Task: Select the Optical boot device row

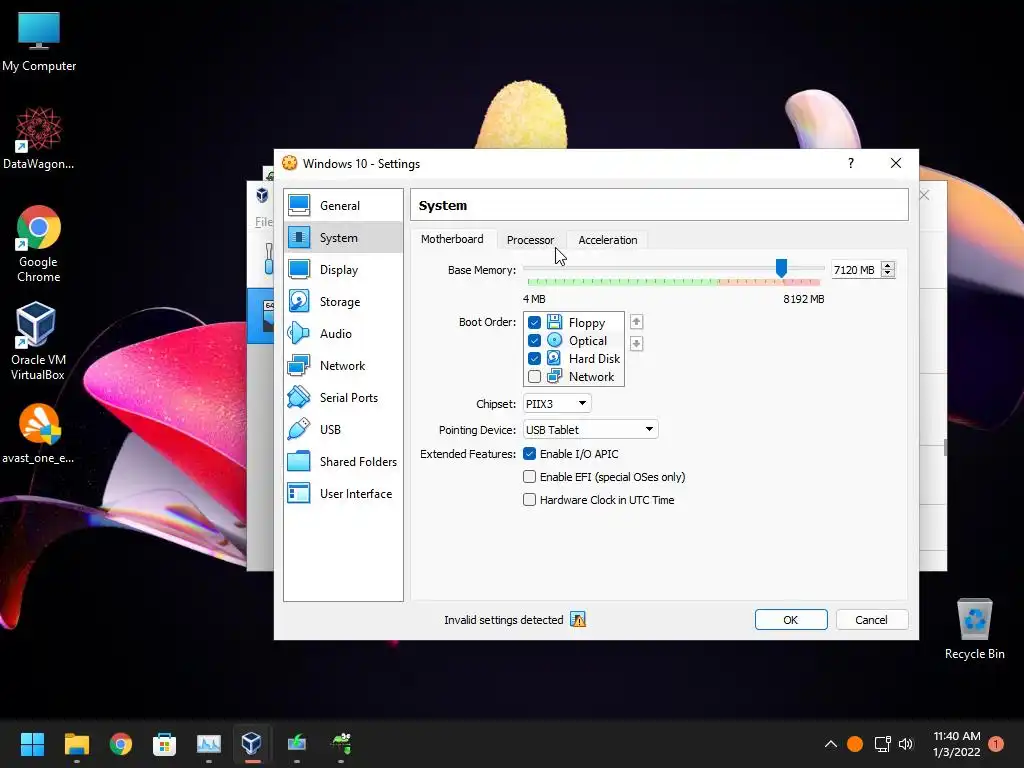Action: [x=573, y=340]
